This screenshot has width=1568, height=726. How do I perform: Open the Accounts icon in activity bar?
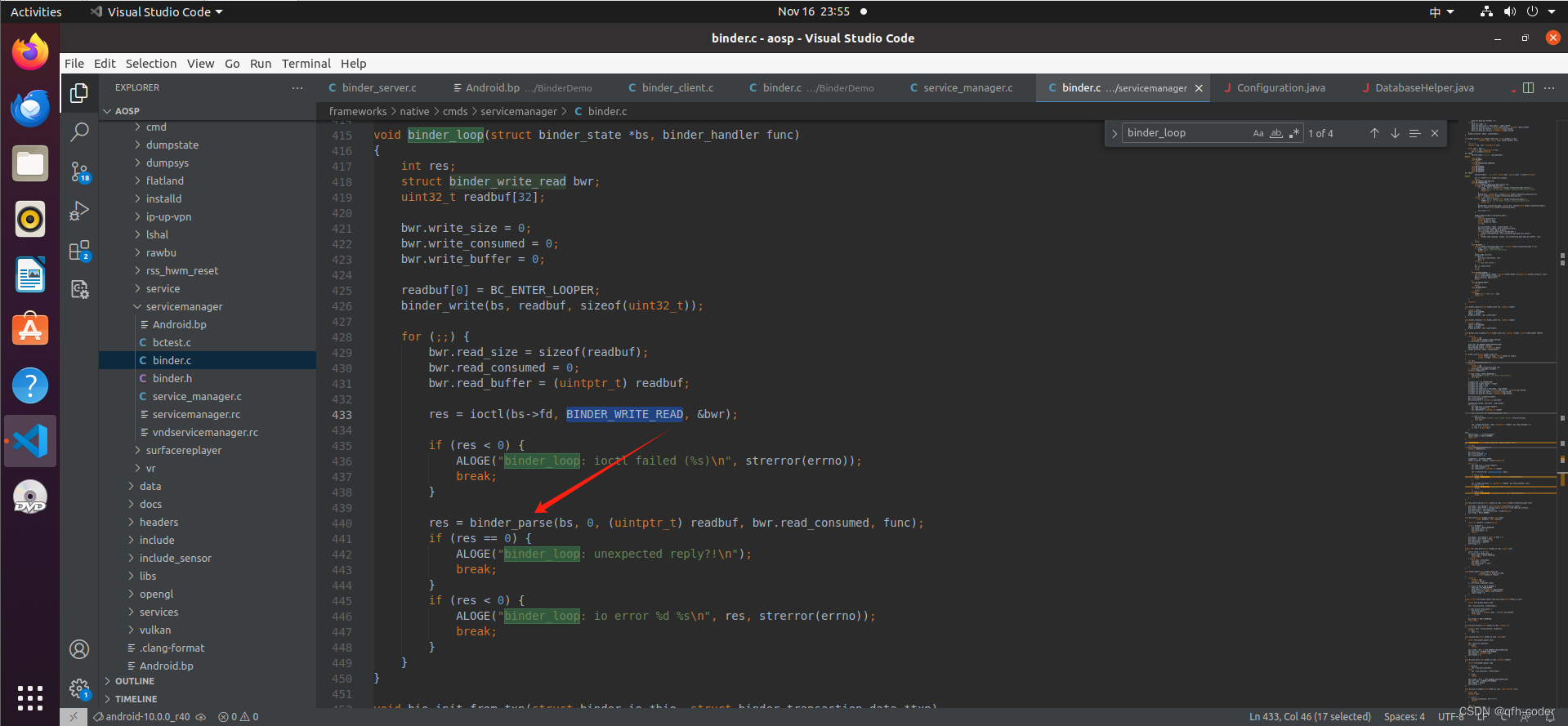(79, 649)
